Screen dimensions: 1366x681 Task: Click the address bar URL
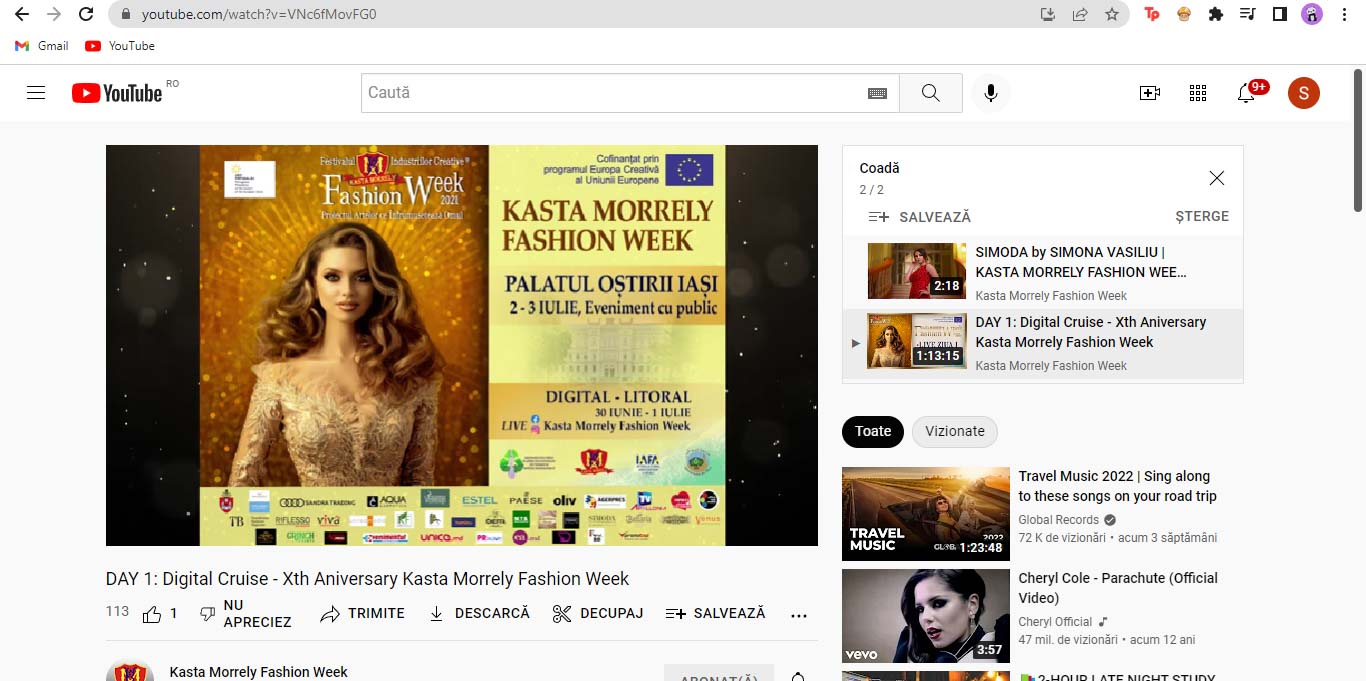[259, 14]
